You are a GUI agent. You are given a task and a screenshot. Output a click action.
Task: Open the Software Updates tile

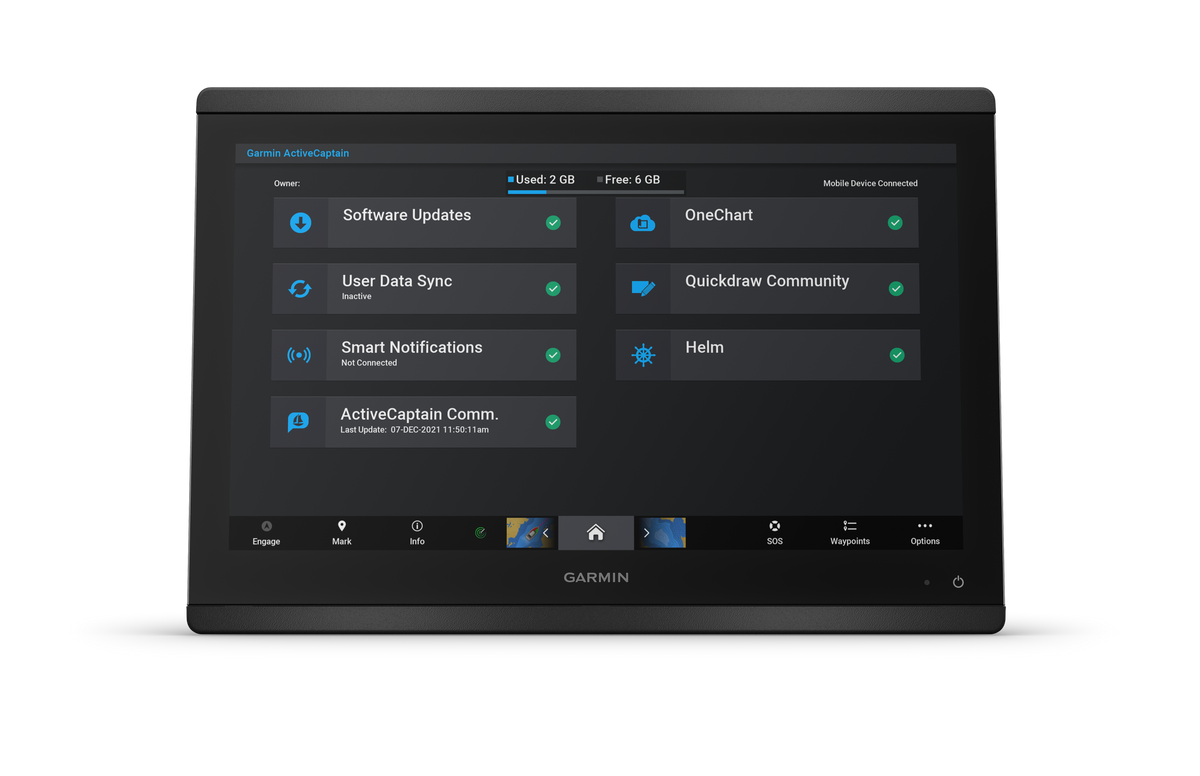pyautogui.click(x=424, y=223)
